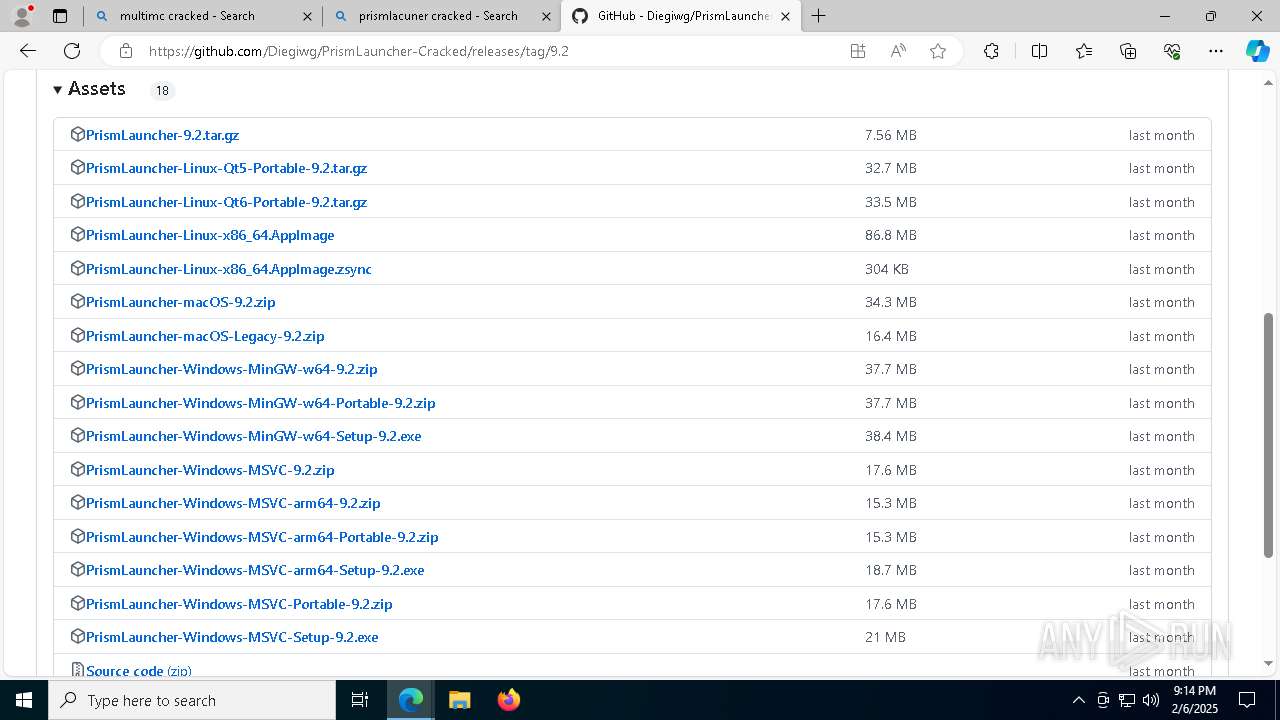Click the page vertical scrollbar thumb
Viewport: 1280px width, 720px height.
coord(1269,435)
